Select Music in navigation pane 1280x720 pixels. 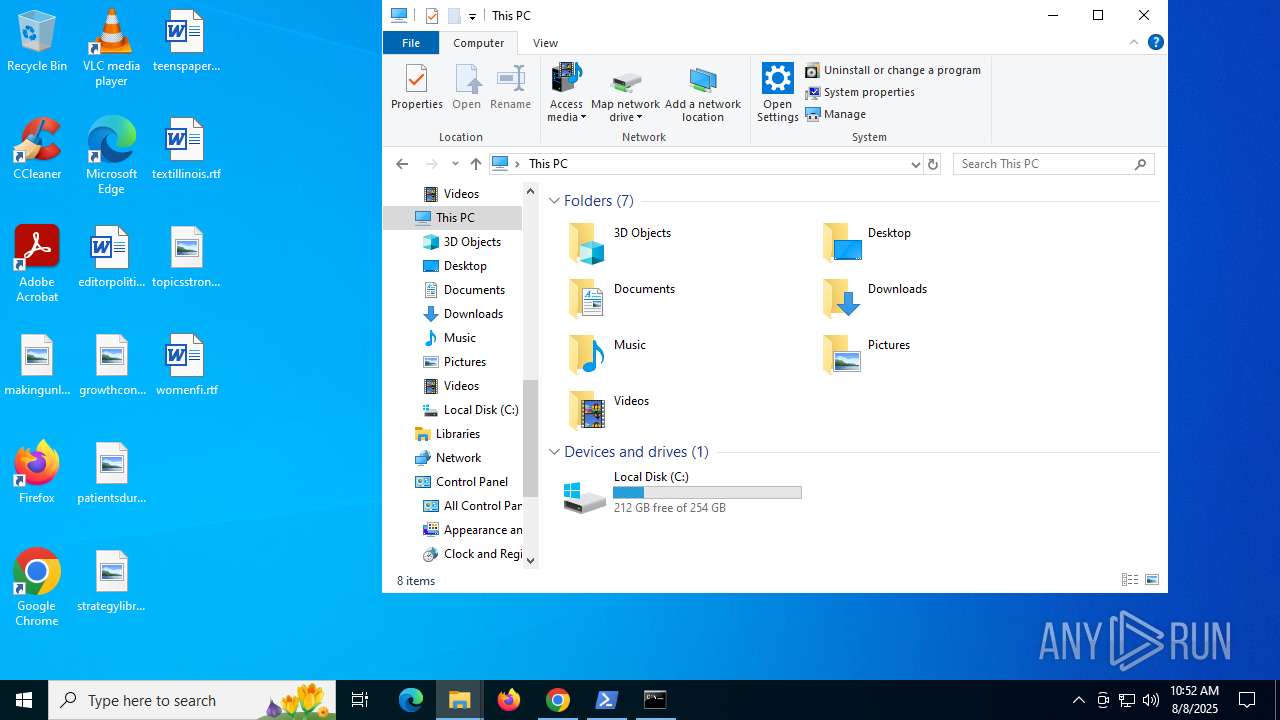450,338
